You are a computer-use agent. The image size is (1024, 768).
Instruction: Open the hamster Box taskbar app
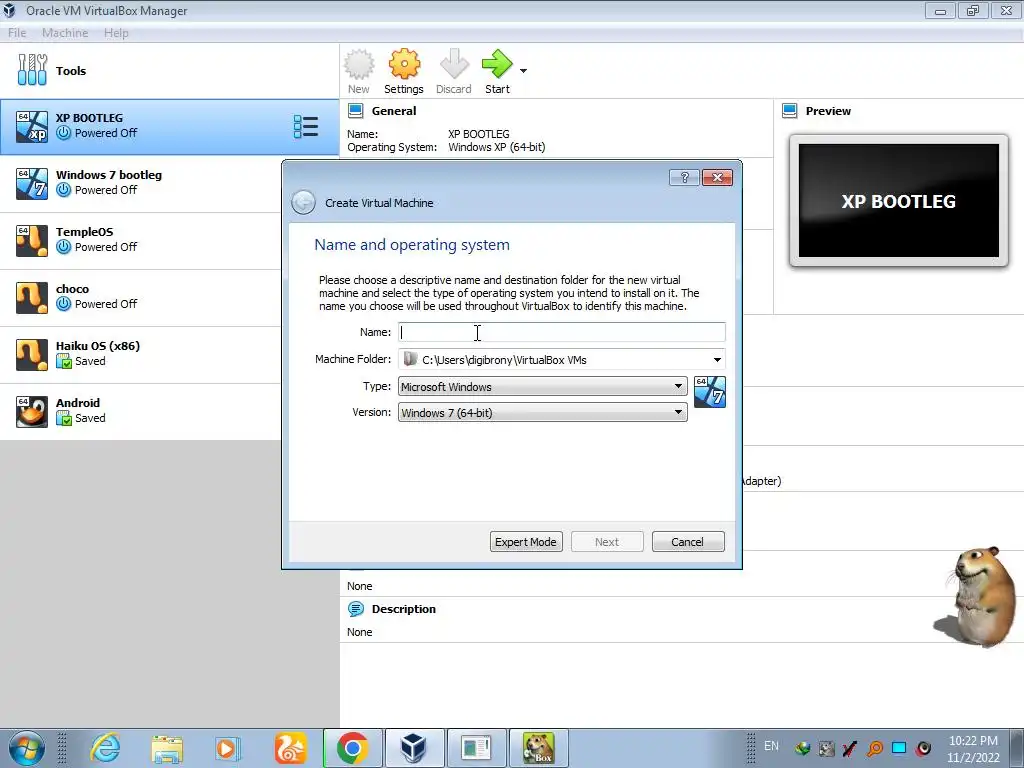[x=539, y=748]
